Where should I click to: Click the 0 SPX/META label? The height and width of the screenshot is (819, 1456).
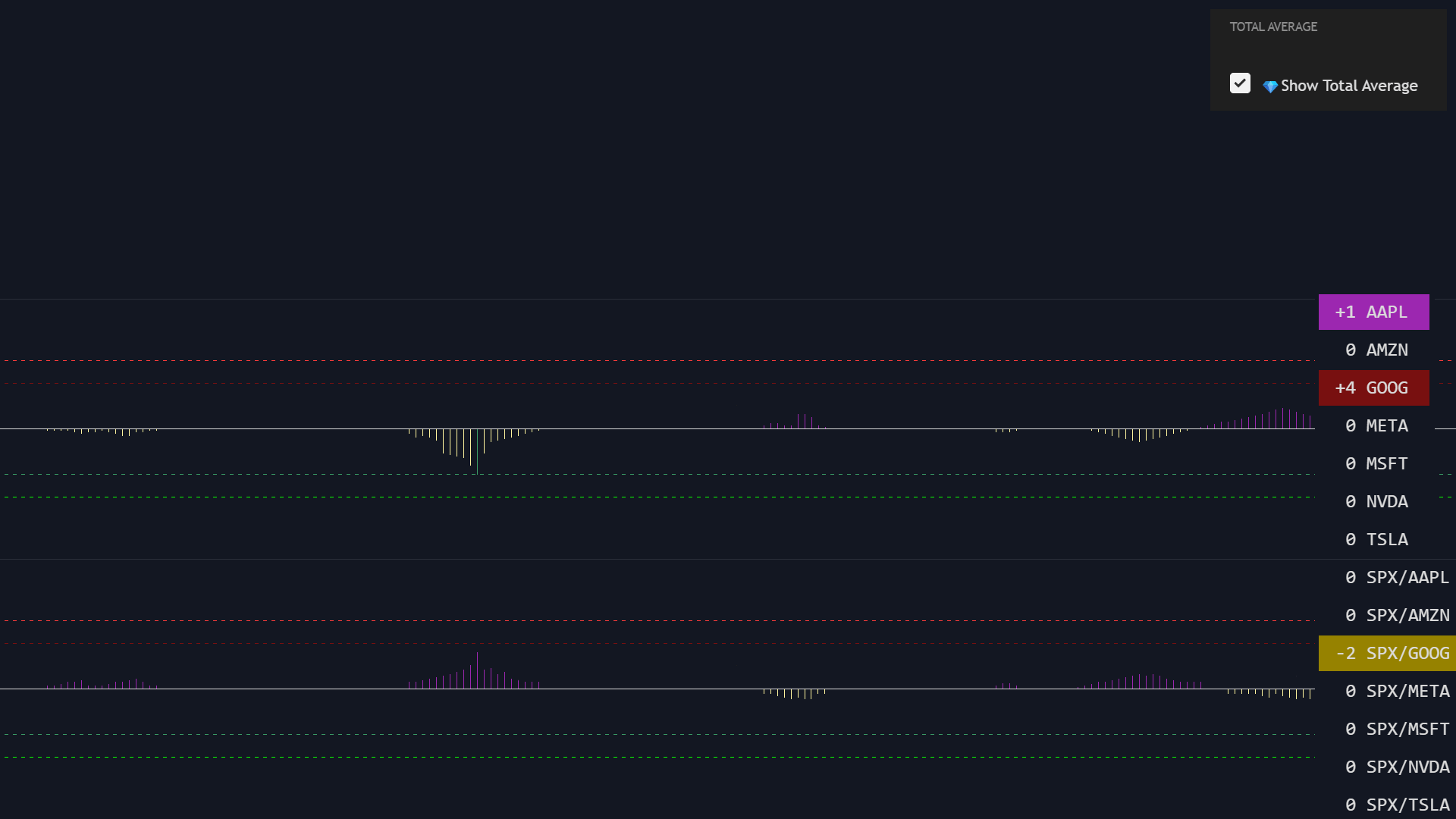[1397, 692]
